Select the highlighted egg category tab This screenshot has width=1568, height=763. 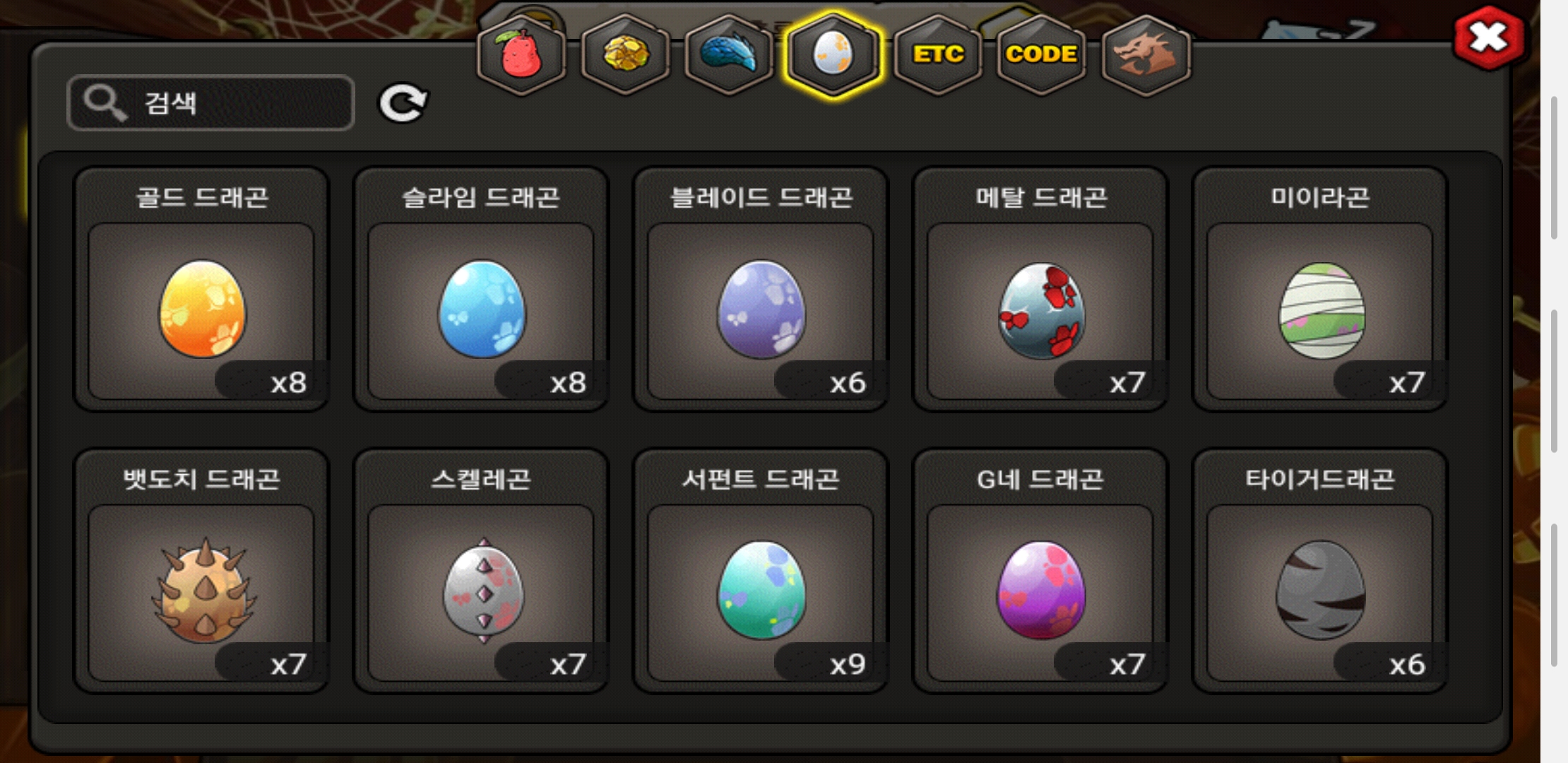(833, 55)
